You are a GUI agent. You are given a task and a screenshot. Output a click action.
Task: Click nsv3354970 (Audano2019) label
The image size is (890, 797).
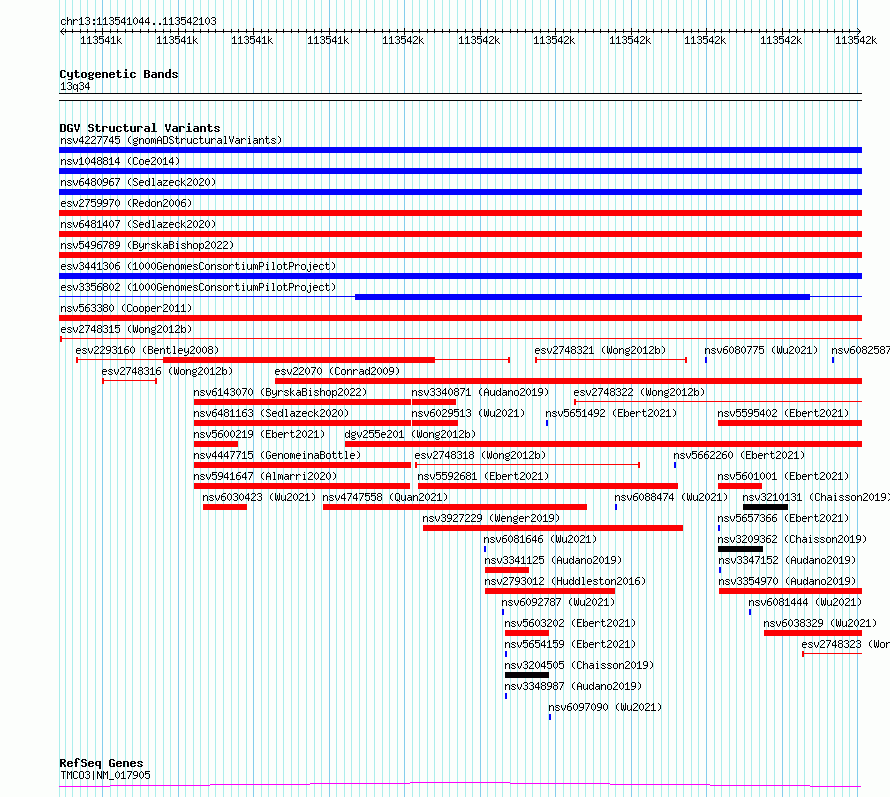point(787,581)
